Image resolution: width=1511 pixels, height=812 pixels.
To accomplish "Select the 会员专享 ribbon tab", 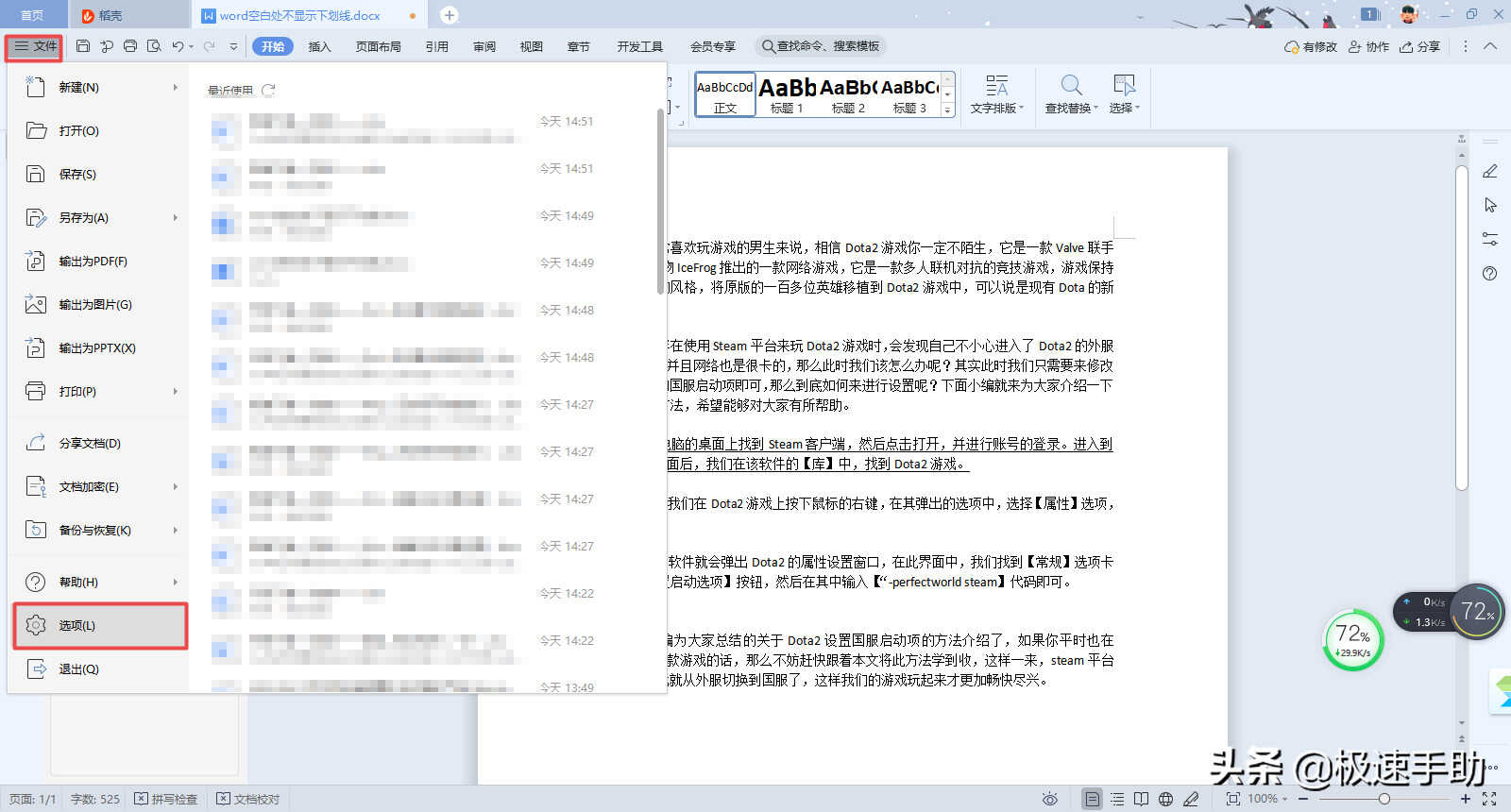I will (x=712, y=46).
